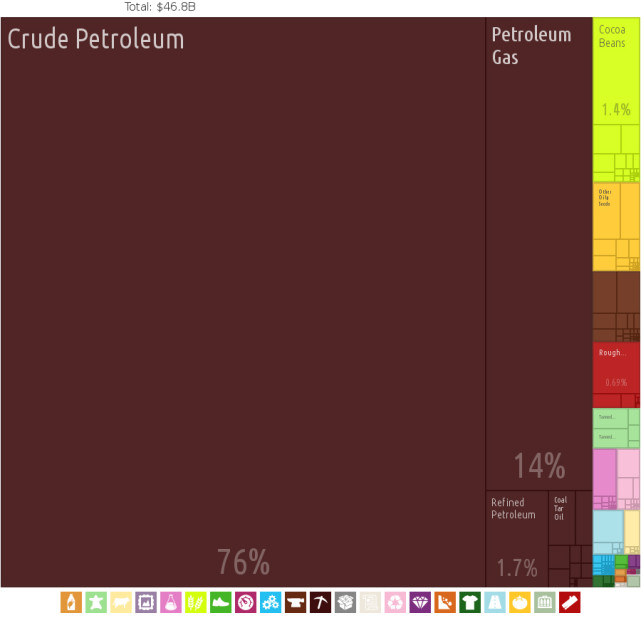
Task: Select the pale yellow cow category icon
Action: pos(121,602)
